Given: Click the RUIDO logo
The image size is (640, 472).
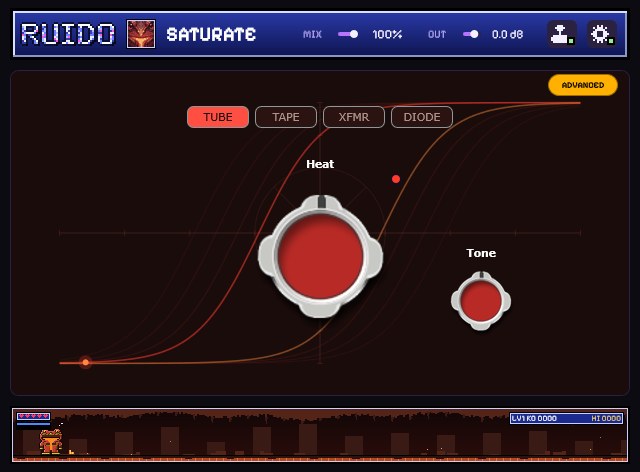Looking at the screenshot, I should (x=68, y=34).
